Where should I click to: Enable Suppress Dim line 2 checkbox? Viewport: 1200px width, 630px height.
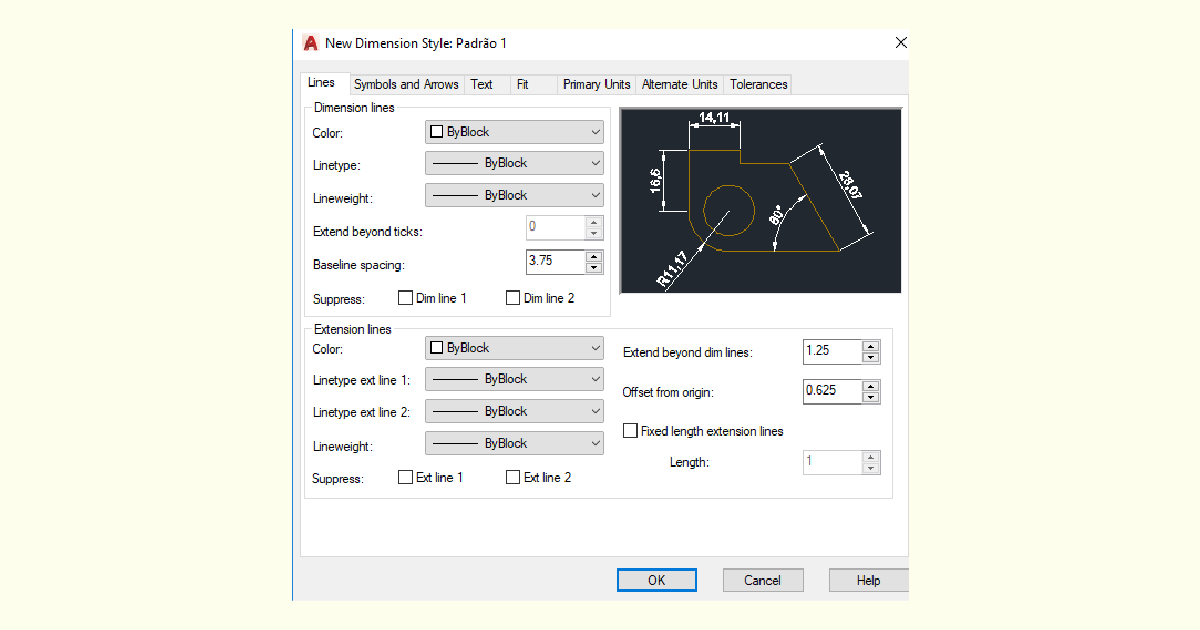point(514,298)
